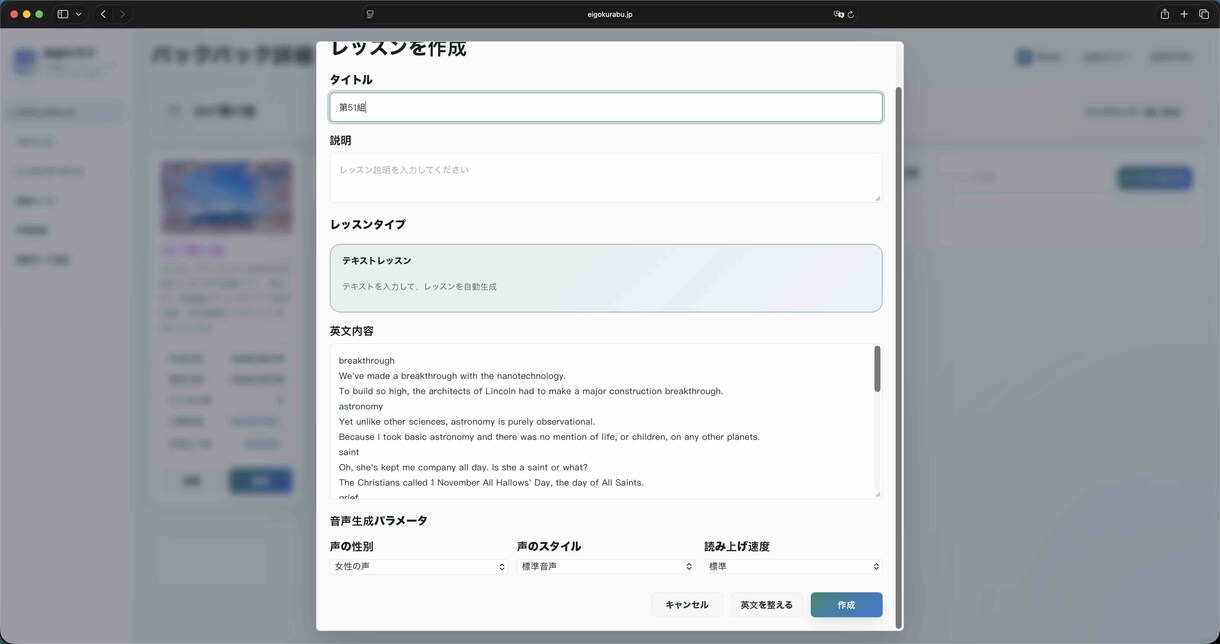1220x644 pixels.
Task: Open a new tab with plus icon
Action: click(x=1184, y=14)
